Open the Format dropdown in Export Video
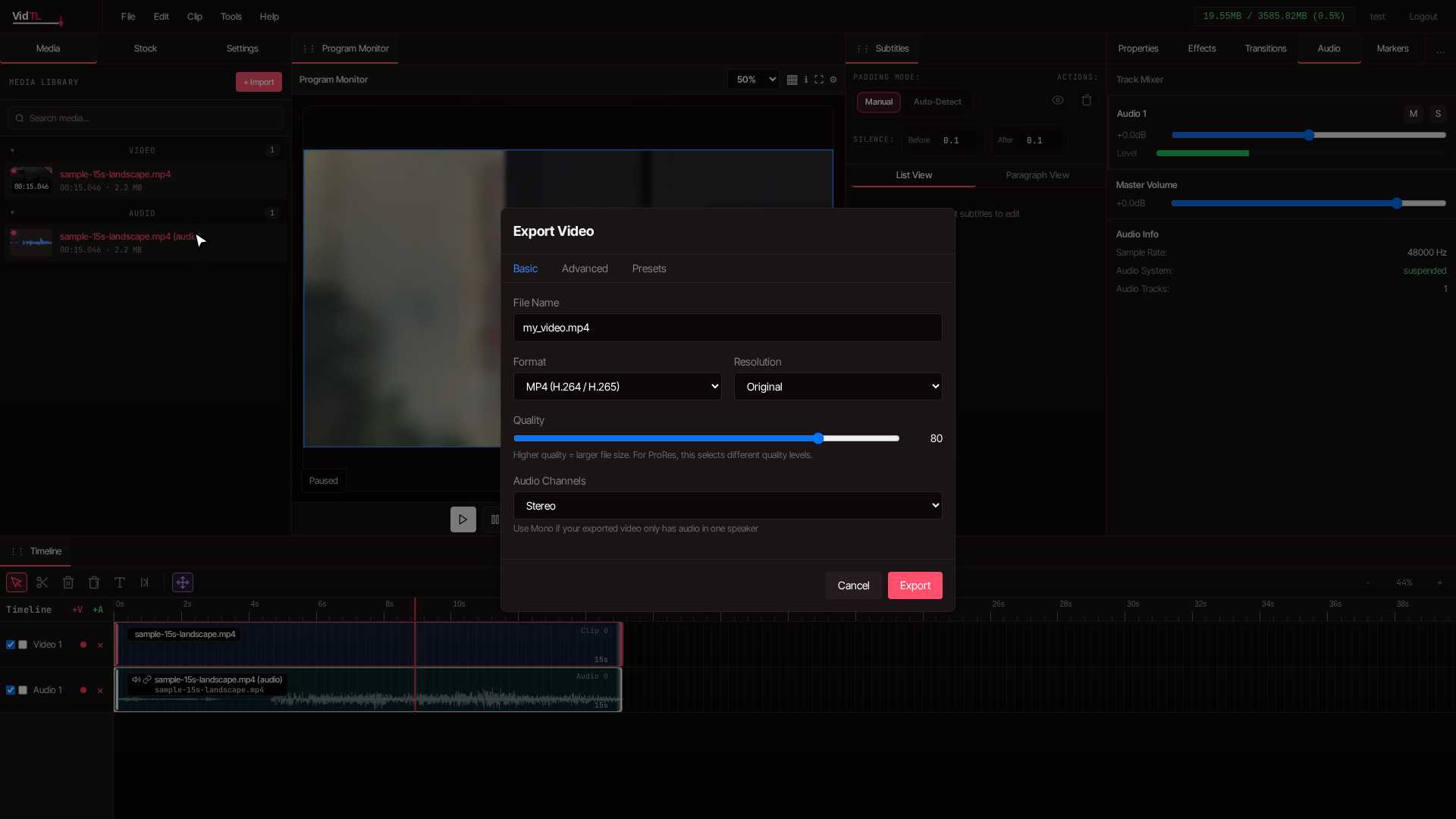The height and width of the screenshot is (819, 1456). pos(617,387)
